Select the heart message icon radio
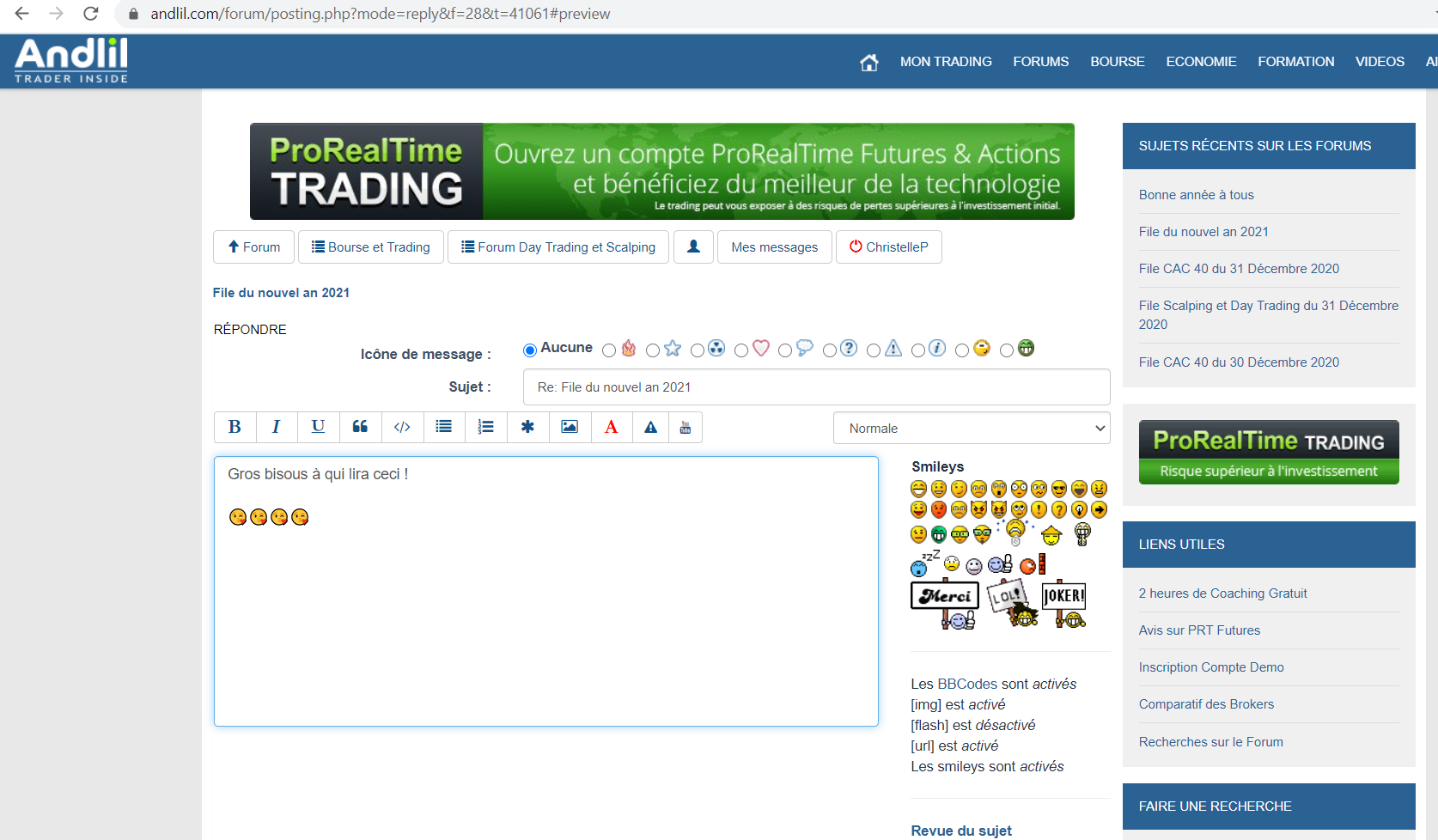Screen dimensions: 1438x840 click(741, 350)
